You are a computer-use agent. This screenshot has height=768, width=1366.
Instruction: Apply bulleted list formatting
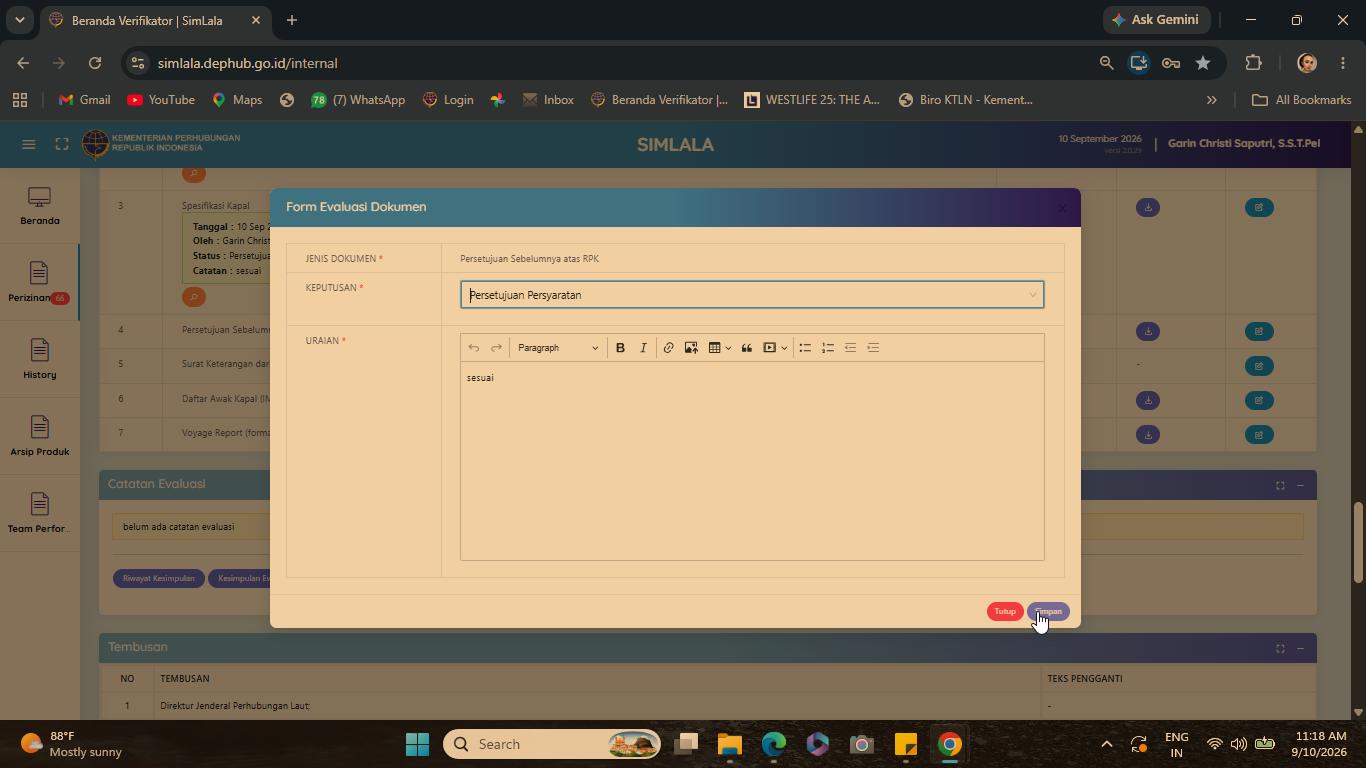pyautogui.click(x=805, y=348)
